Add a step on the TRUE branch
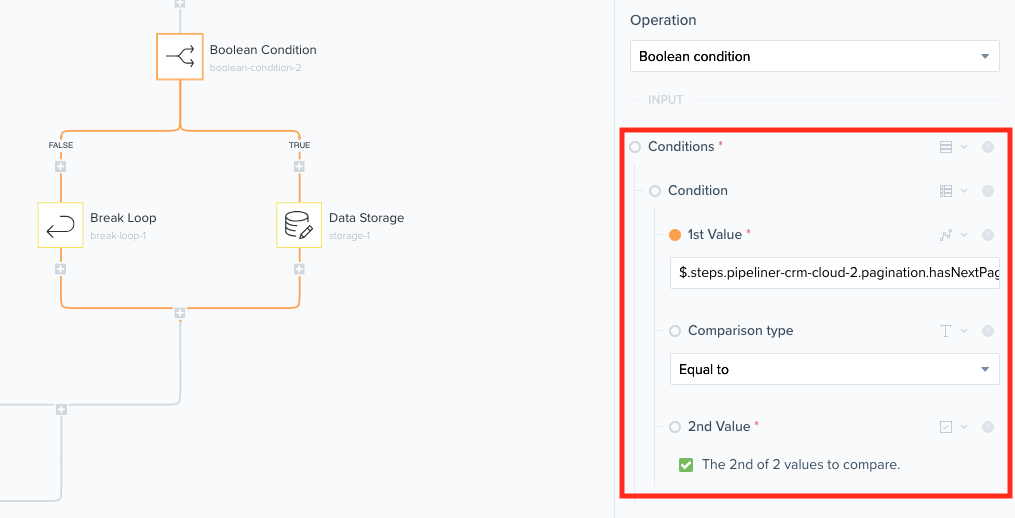The width and height of the screenshot is (1015, 518). click(x=299, y=166)
